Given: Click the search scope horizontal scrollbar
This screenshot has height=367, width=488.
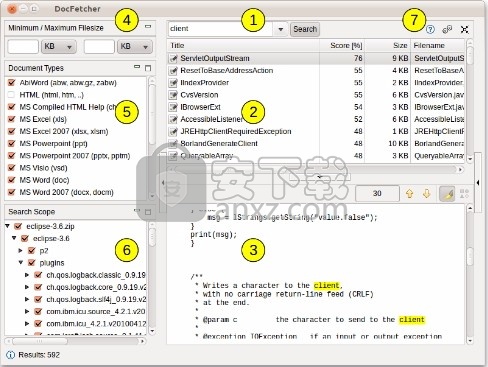Looking at the screenshot, I should click(x=76, y=341).
